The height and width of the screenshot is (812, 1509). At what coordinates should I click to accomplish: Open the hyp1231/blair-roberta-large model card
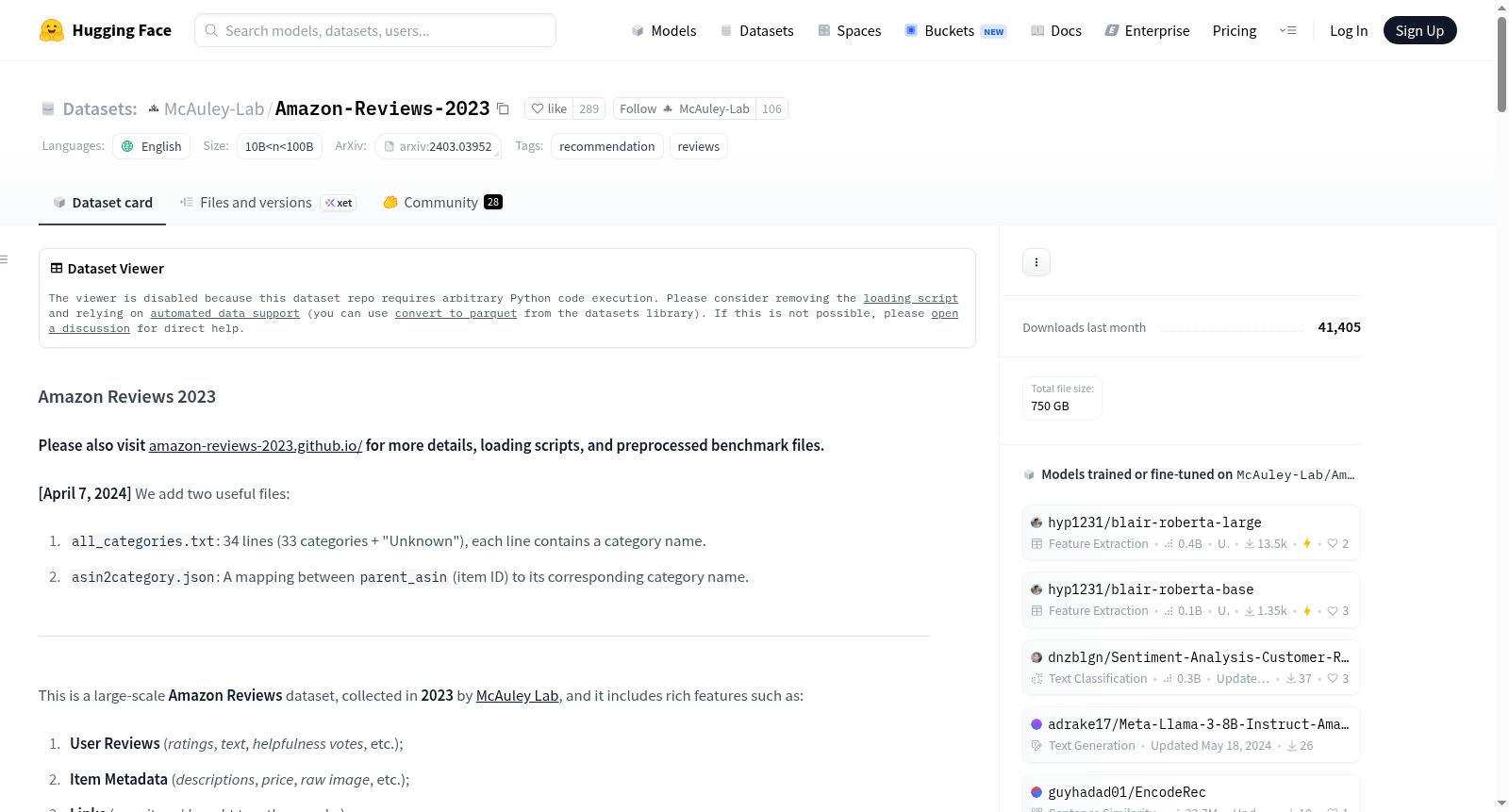(1191, 533)
